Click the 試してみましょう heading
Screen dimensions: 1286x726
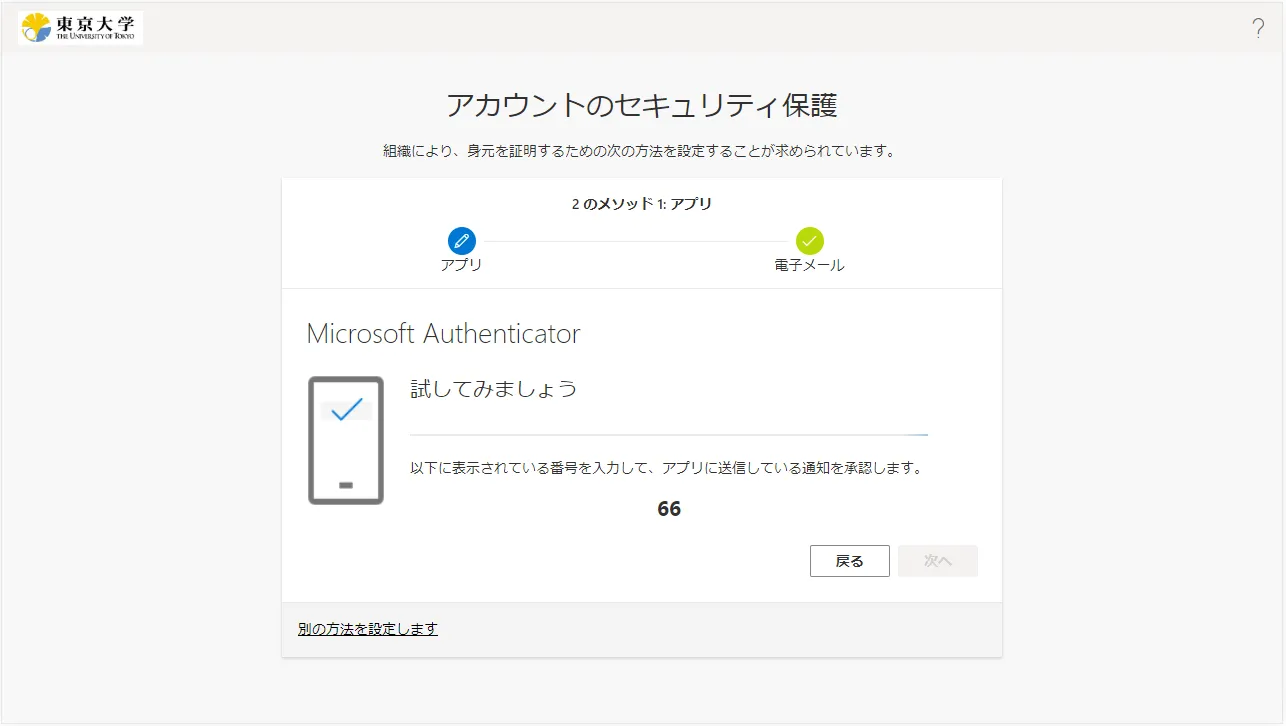point(494,389)
